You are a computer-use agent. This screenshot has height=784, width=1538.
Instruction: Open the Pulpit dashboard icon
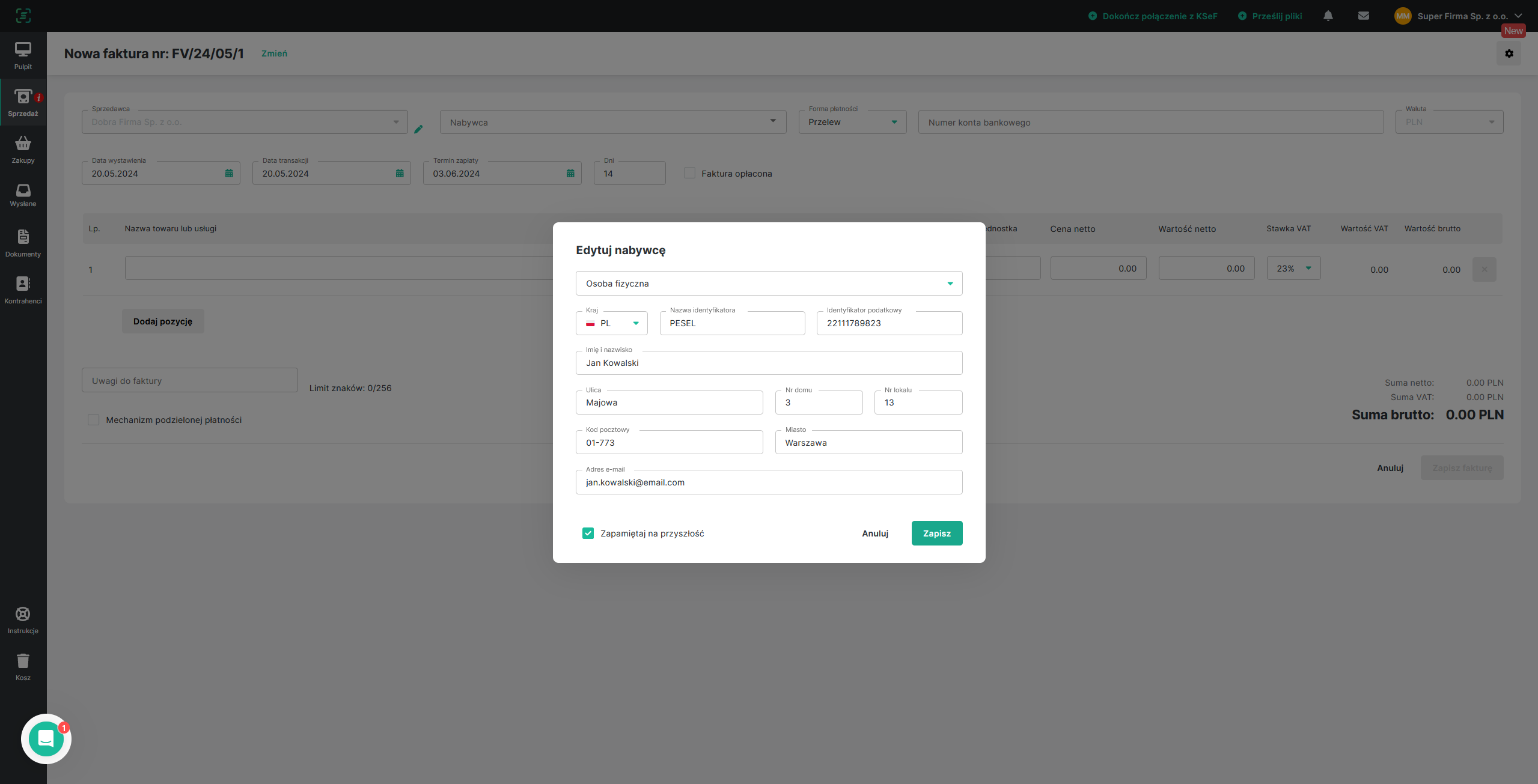click(x=23, y=50)
